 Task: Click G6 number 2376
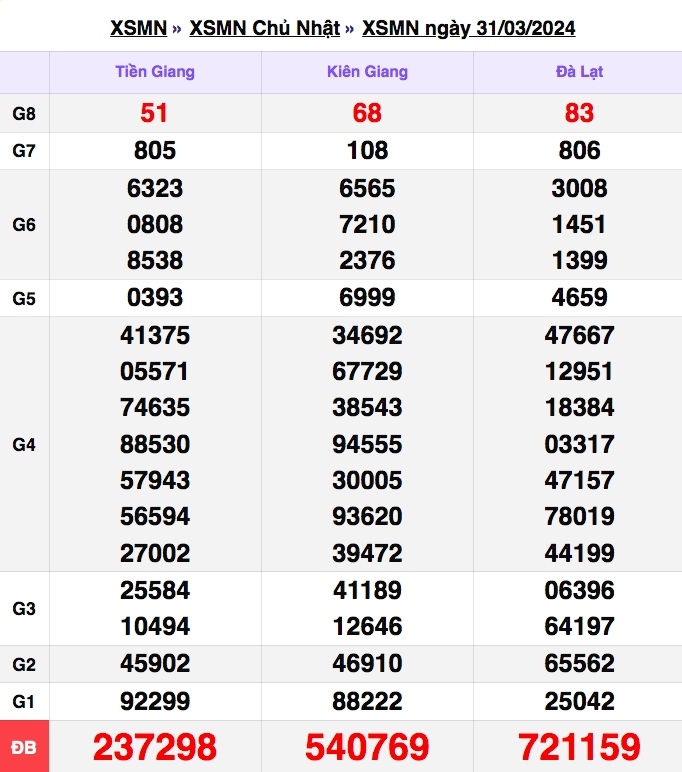tap(367, 260)
